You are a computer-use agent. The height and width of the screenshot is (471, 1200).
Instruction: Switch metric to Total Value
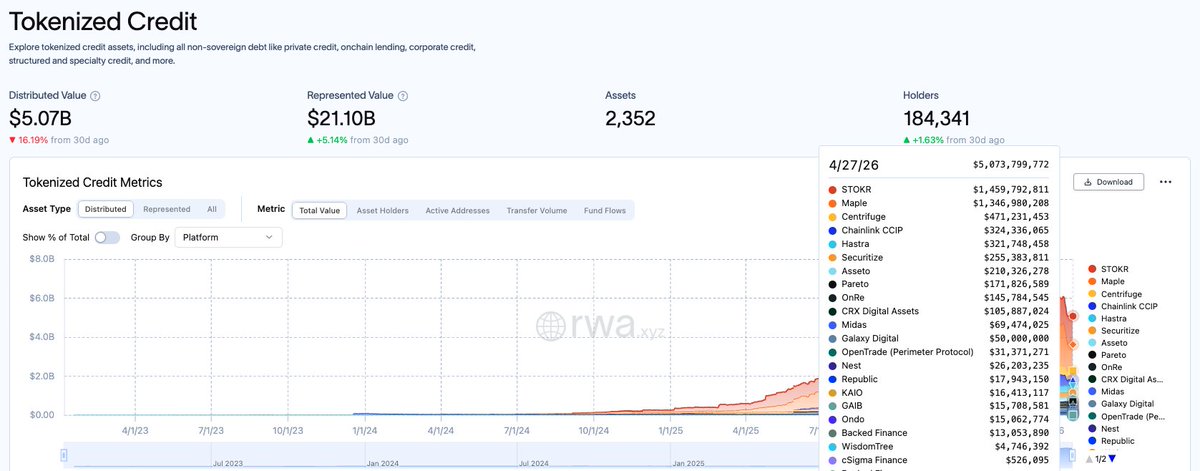coord(319,210)
